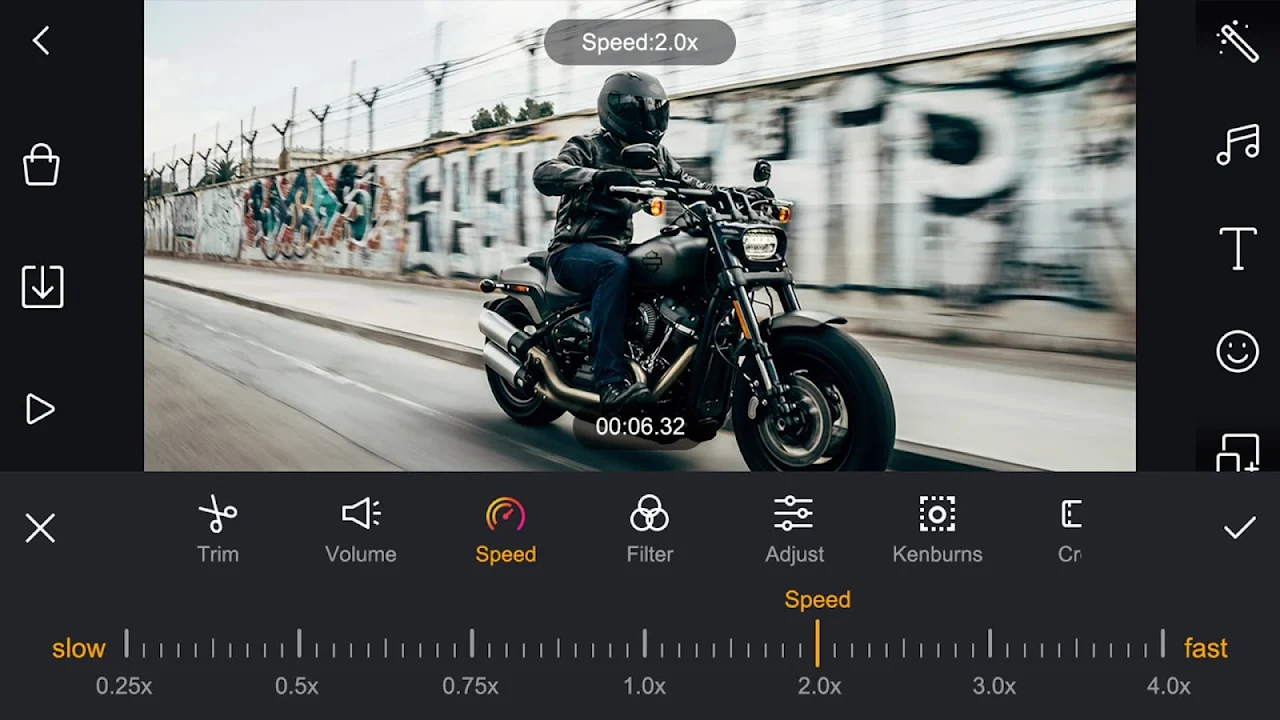Select the Trim tool

point(218,530)
